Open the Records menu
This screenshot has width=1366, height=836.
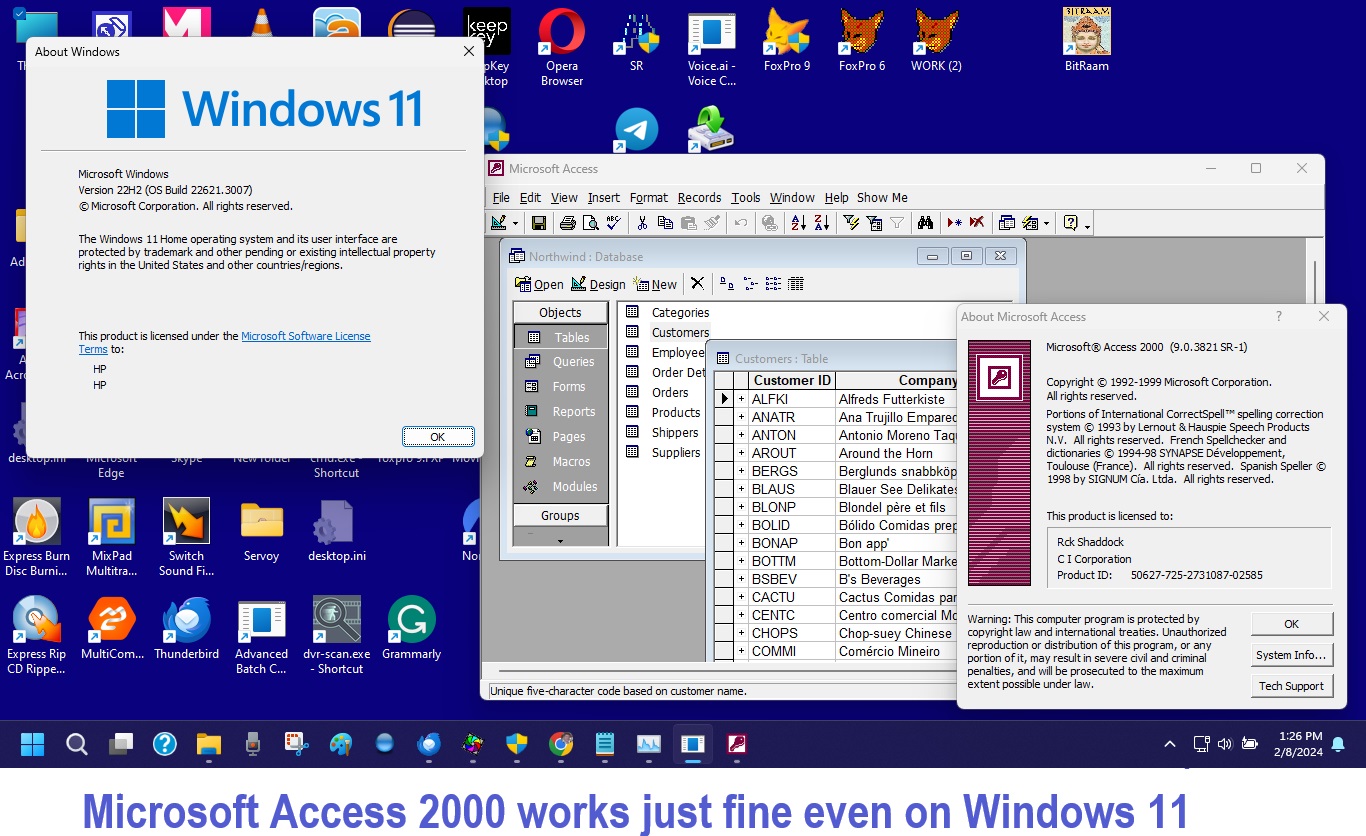click(x=699, y=198)
